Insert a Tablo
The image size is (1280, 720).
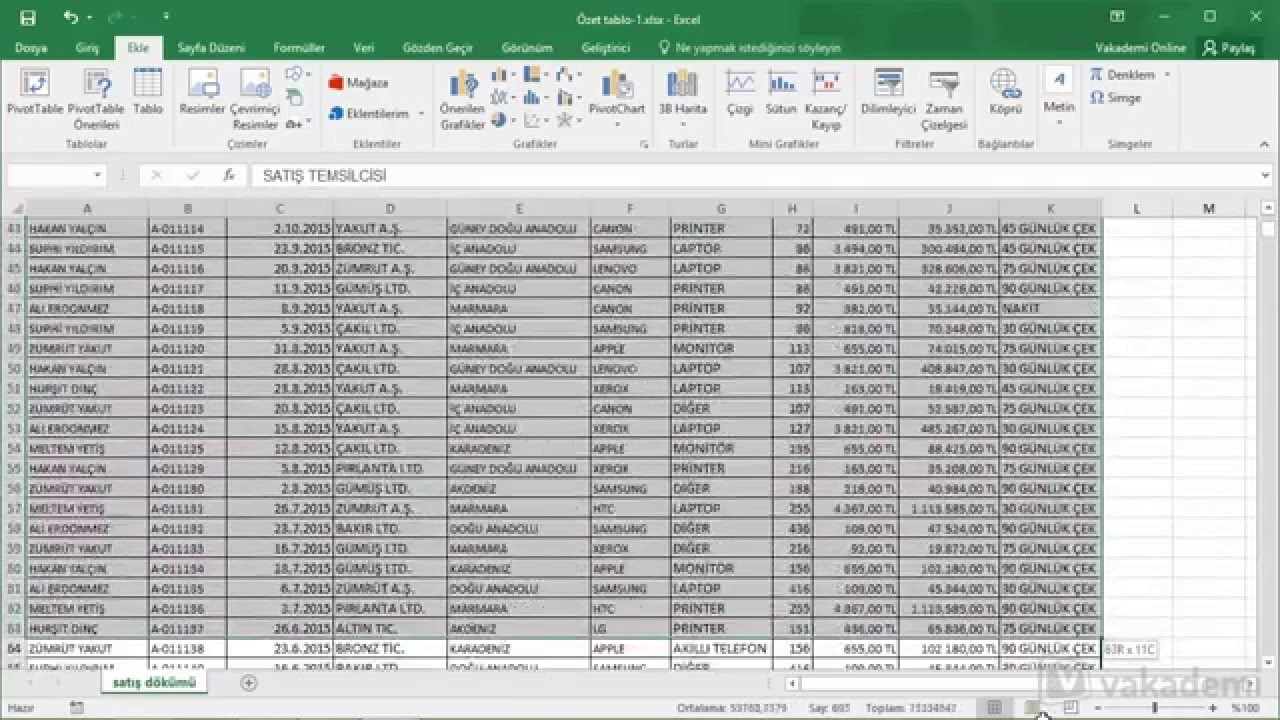[x=148, y=92]
